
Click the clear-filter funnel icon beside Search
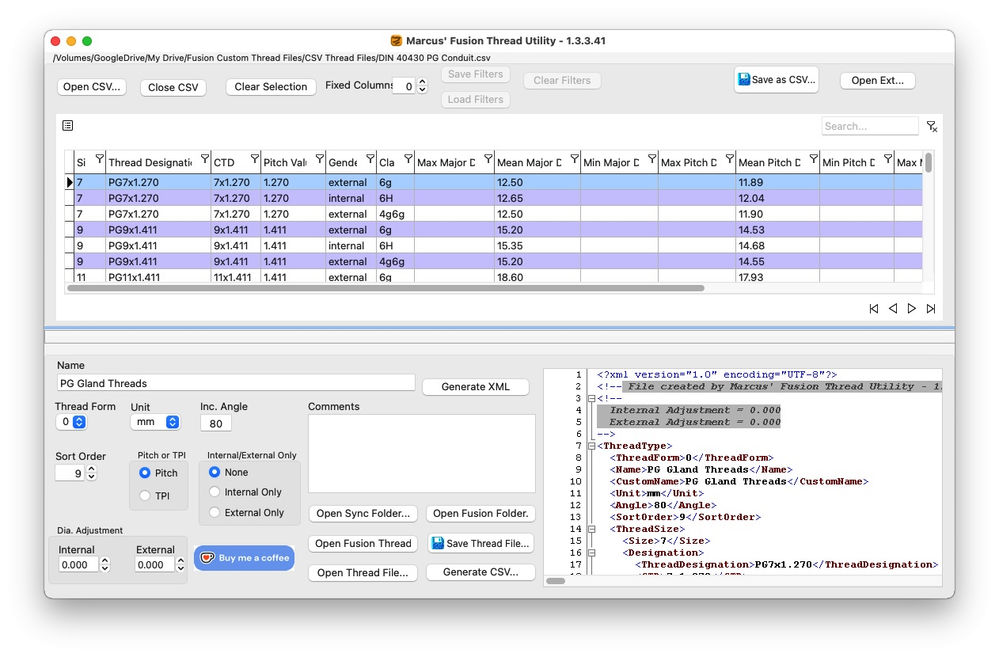coord(931,127)
